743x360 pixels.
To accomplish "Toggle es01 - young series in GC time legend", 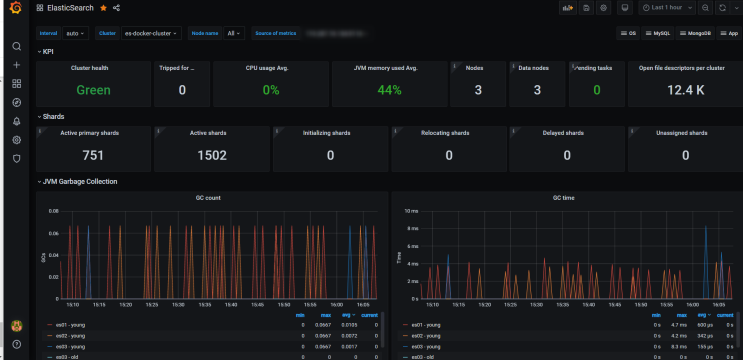I will (x=426, y=325).
